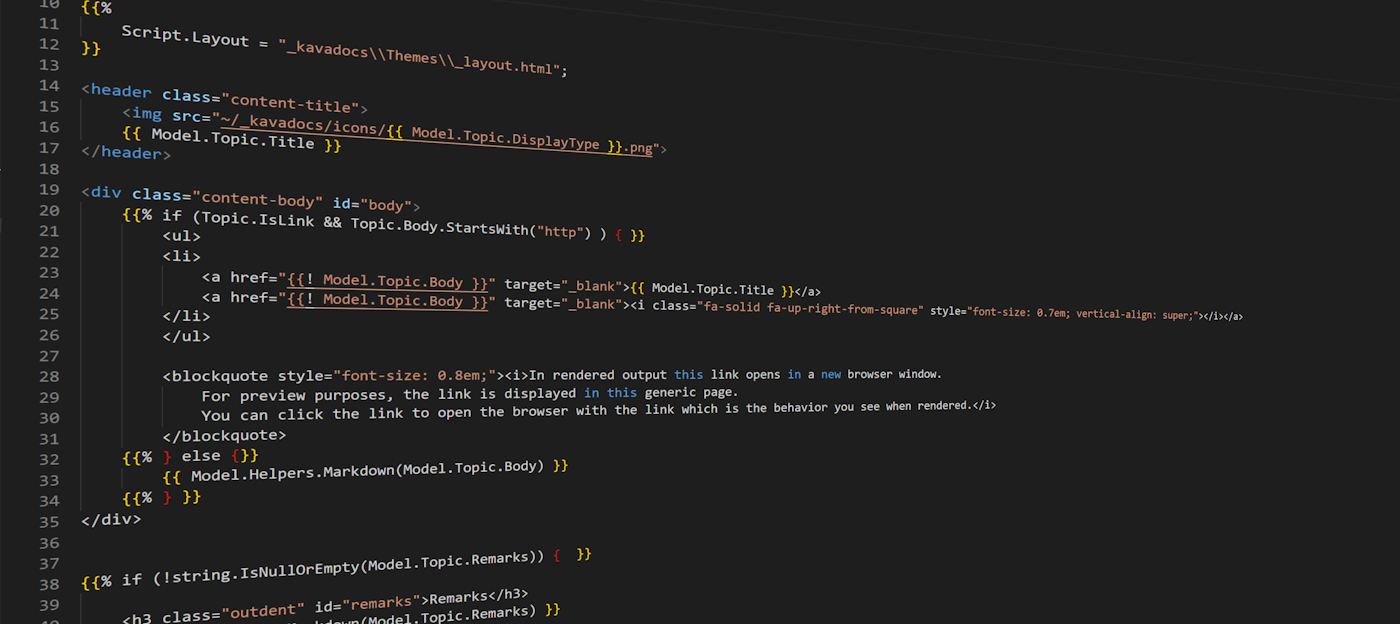Viewport: 1400px width, 624px height.
Task: Click the closing </a> after Model.Topic.Title
Action: tap(808, 292)
